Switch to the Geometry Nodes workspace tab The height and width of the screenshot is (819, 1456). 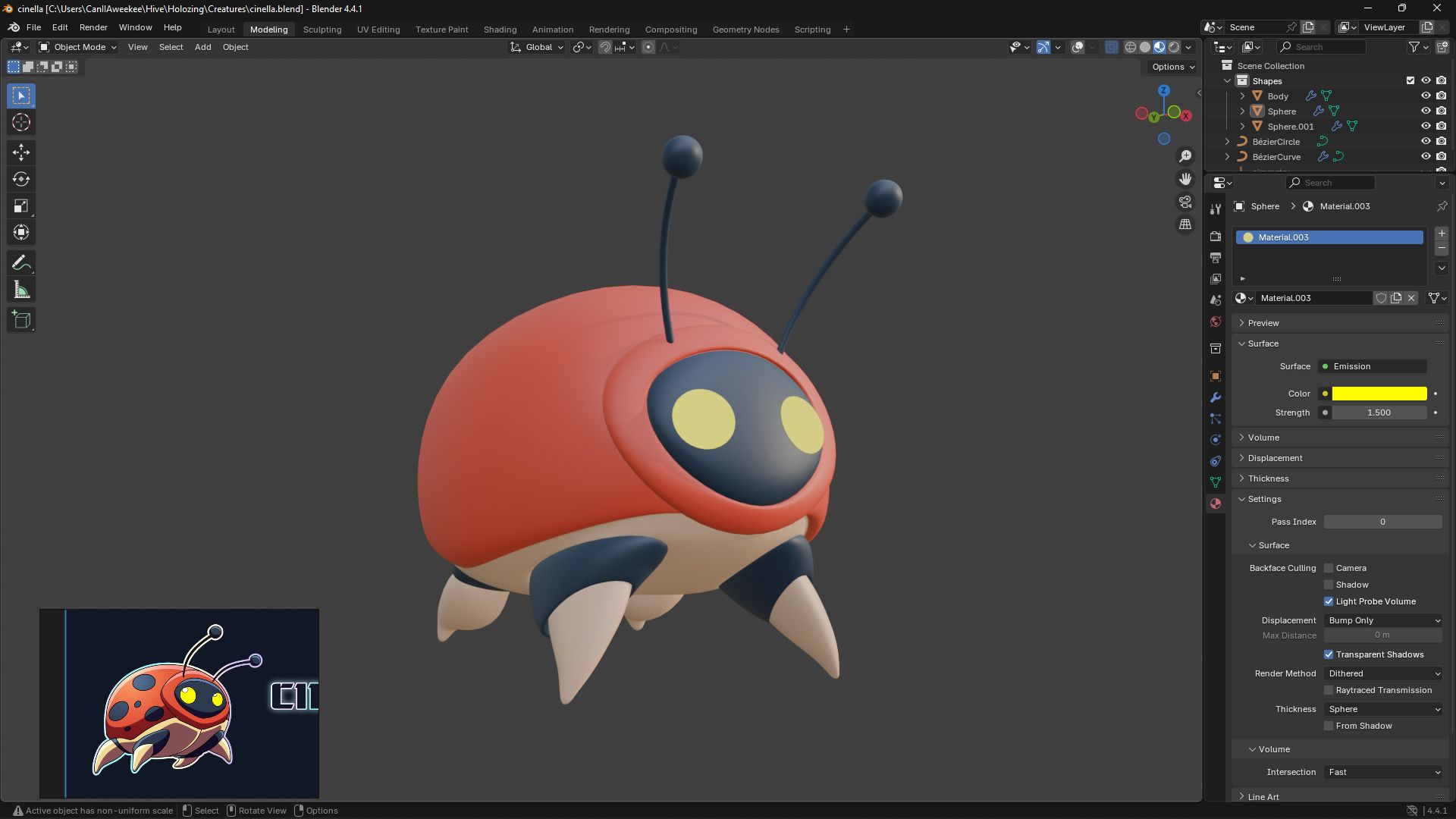tap(745, 30)
